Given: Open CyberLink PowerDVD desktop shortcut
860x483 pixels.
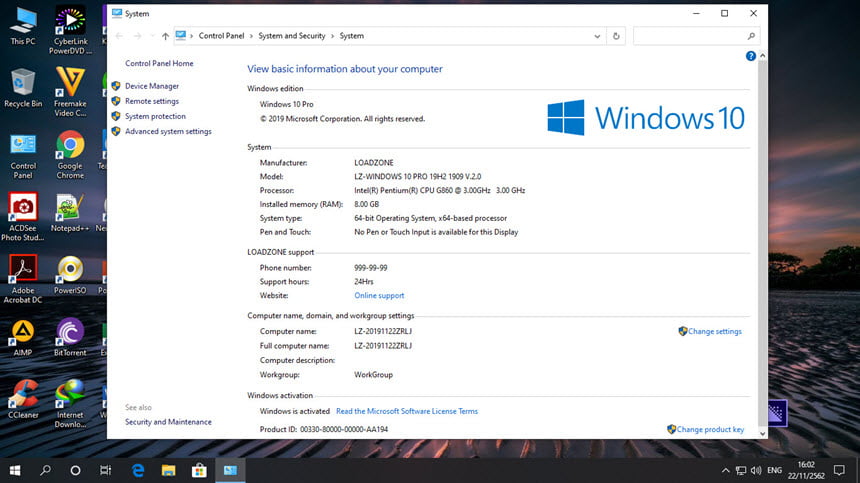Looking at the screenshot, I should [x=70, y=30].
